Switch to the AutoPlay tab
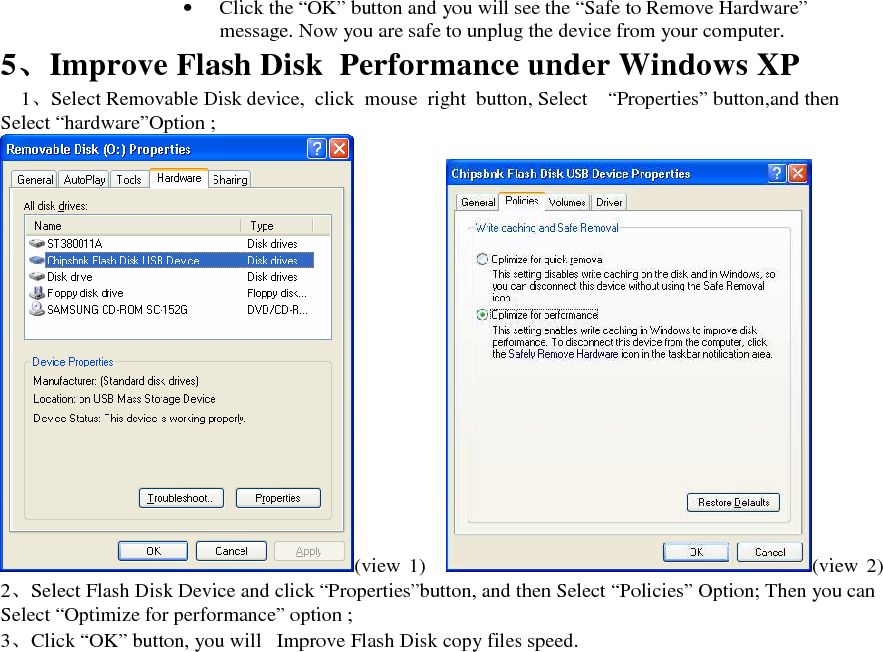Viewport: 883px width, 652px height. pos(83,179)
